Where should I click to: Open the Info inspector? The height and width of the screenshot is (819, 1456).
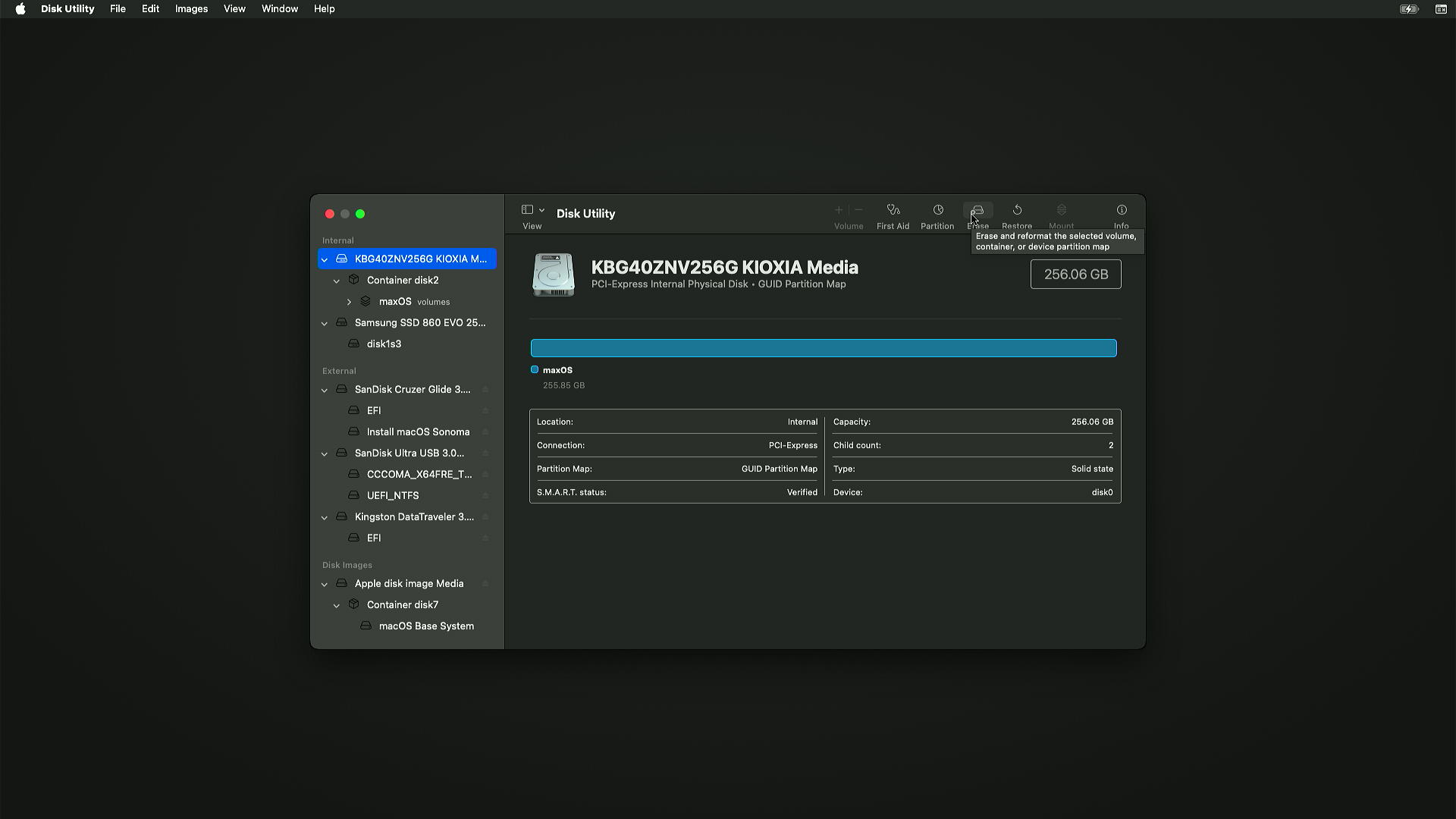coord(1121,211)
